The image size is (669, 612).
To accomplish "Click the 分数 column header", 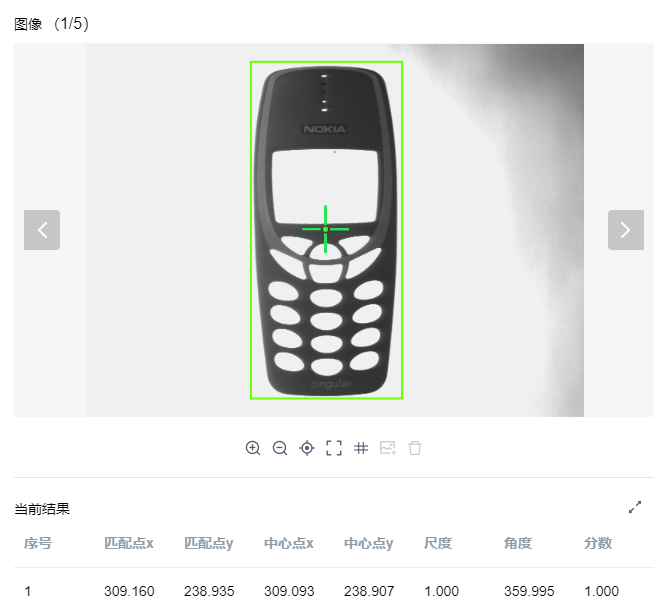I will coord(598,543).
